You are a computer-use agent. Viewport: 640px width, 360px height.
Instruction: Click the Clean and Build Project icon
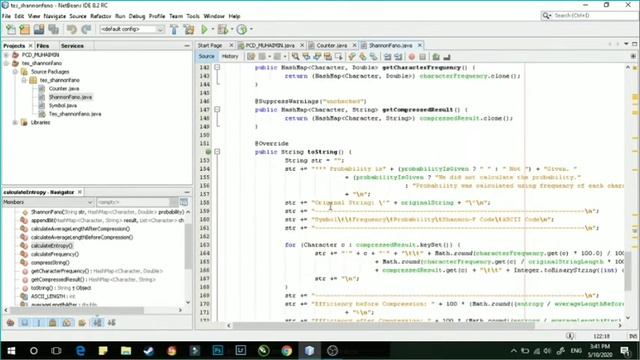click(189, 29)
